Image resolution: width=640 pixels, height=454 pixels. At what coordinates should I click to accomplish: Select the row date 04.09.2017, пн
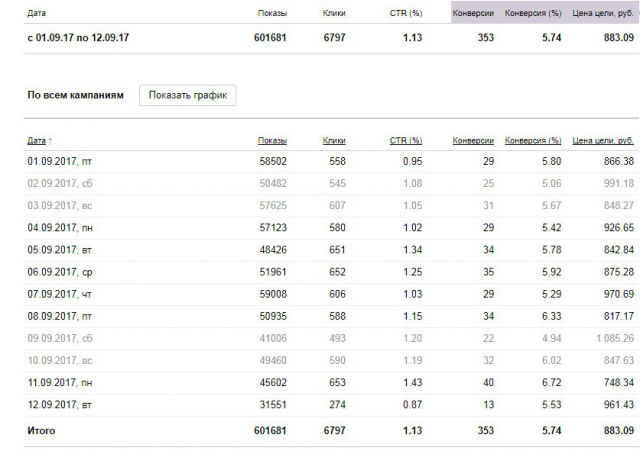(60, 227)
